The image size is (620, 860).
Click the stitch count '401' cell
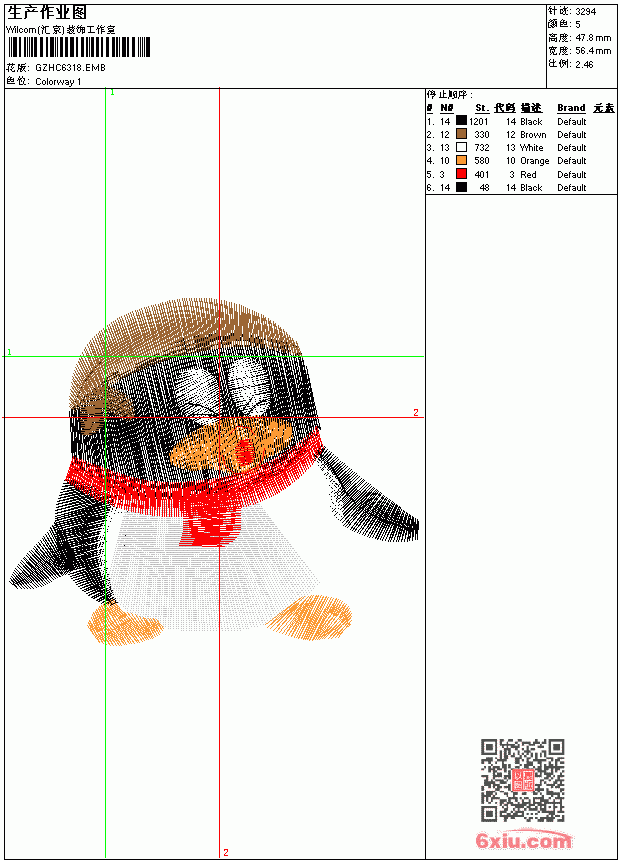click(482, 175)
